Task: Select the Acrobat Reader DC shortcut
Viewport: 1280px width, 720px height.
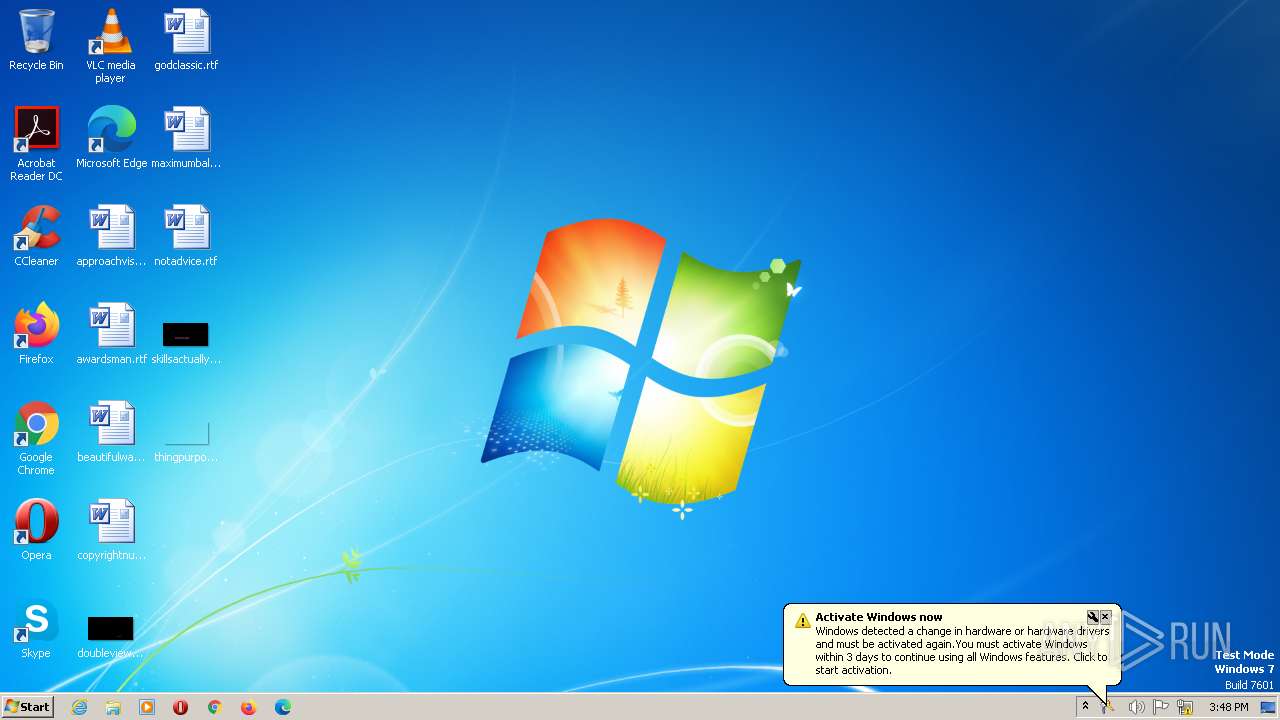Action: pos(36,143)
